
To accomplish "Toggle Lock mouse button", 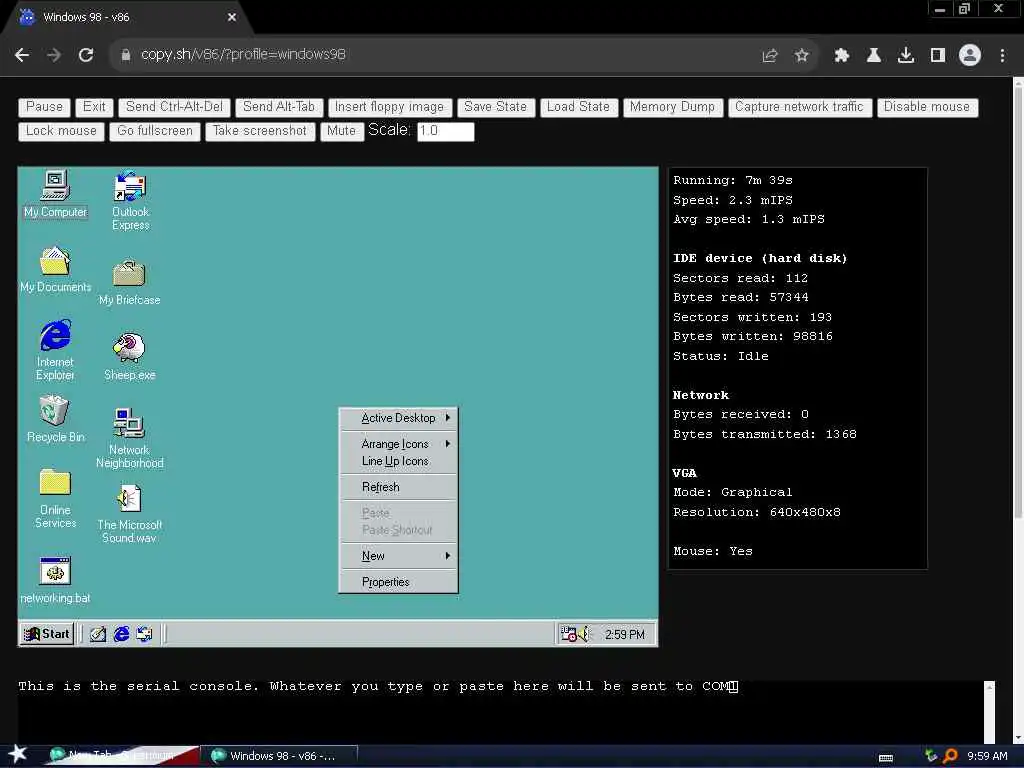I will (x=61, y=131).
